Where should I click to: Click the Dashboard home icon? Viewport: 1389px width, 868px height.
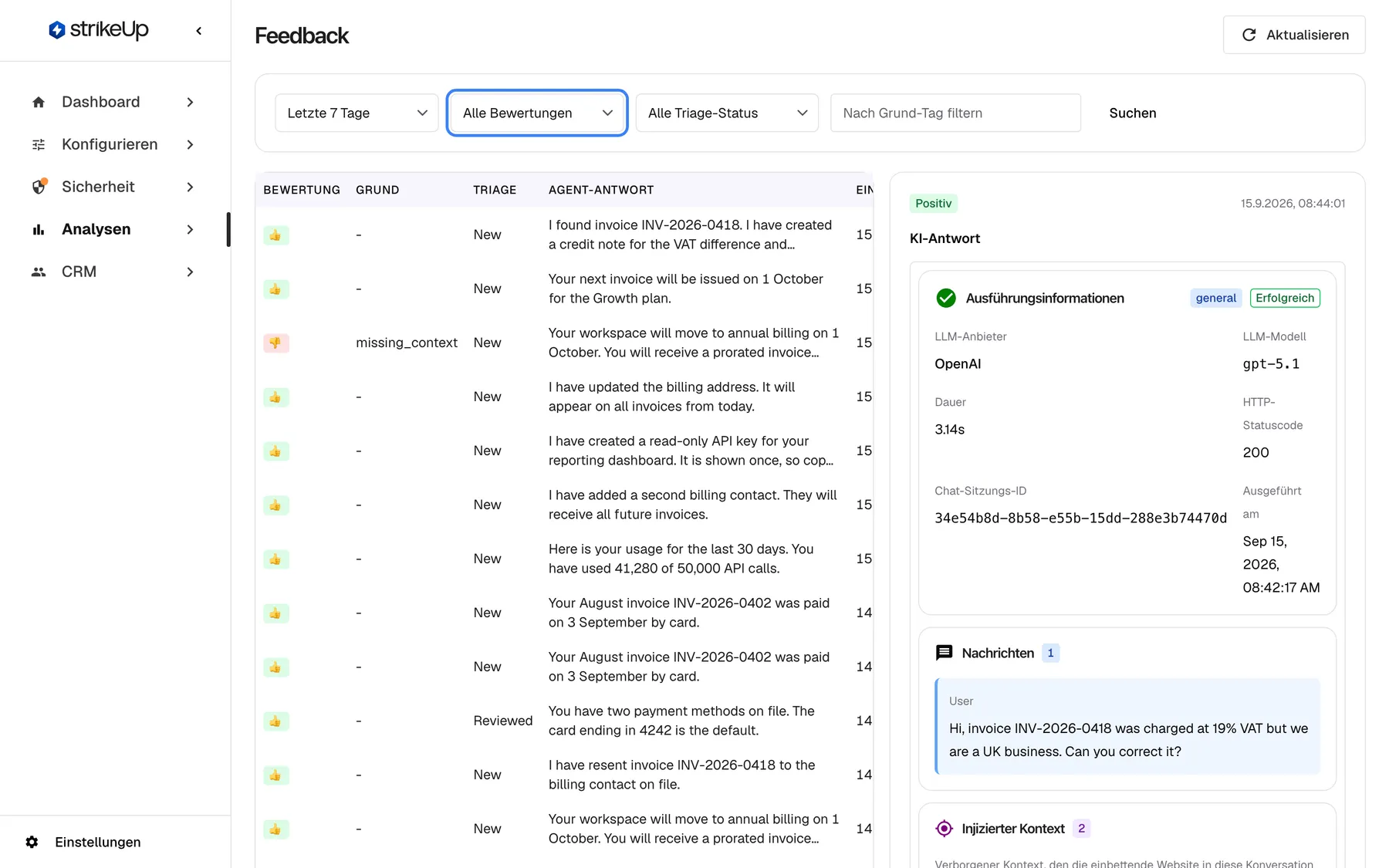coord(39,102)
